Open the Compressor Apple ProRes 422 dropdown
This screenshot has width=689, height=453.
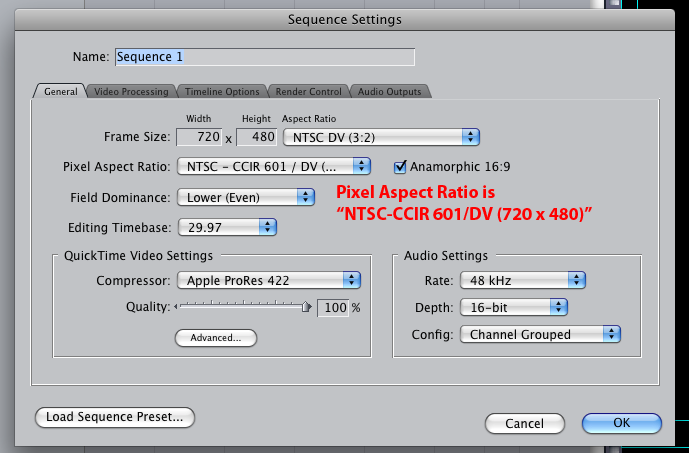(268, 280)
